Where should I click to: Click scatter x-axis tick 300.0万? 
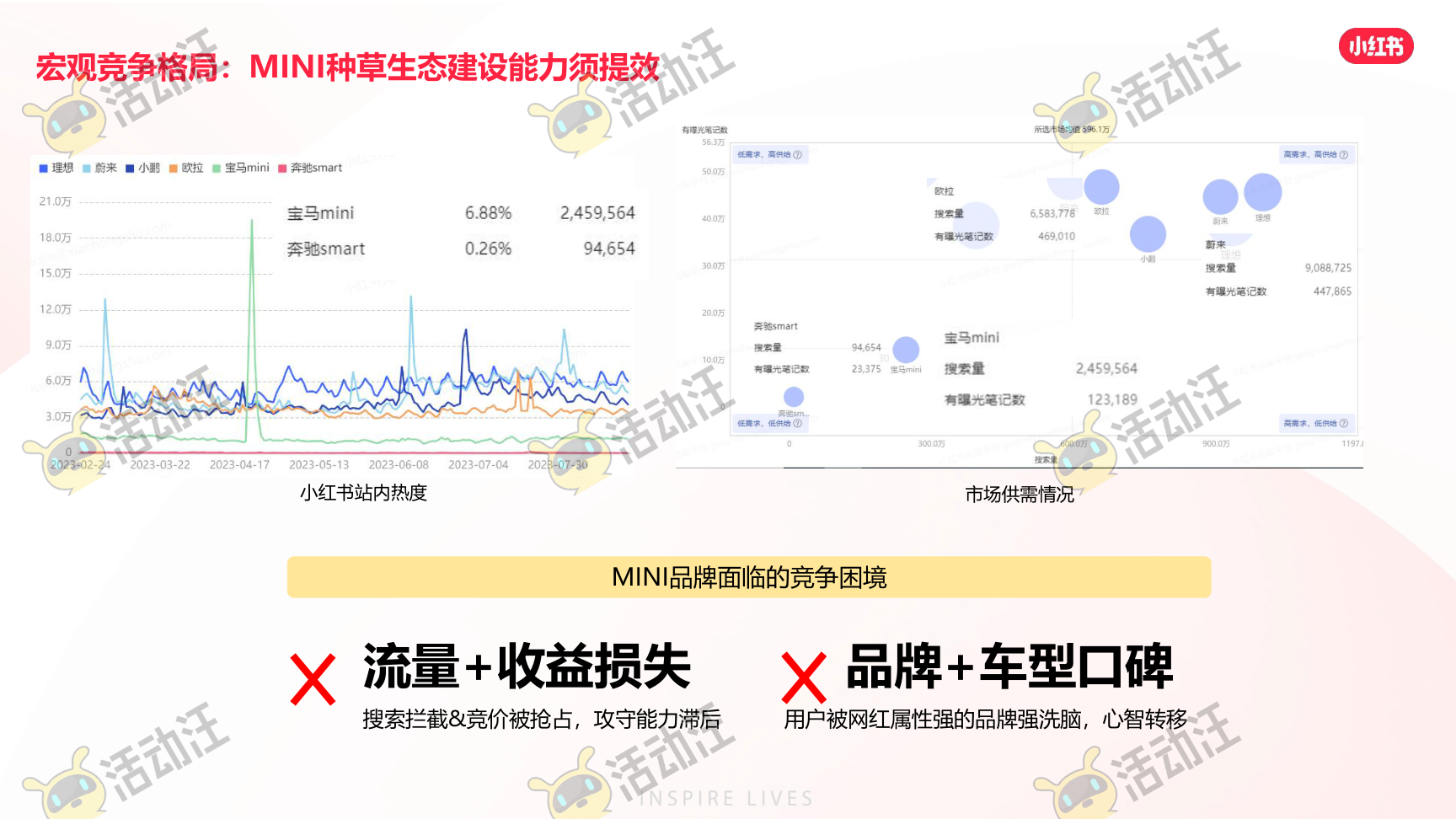click(931, 444)
